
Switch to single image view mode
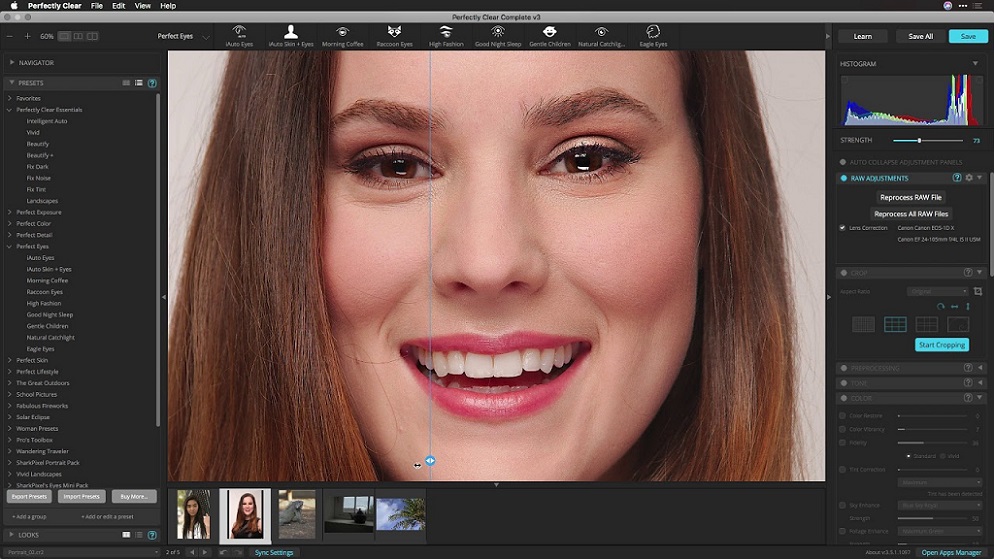click(64, 36)
